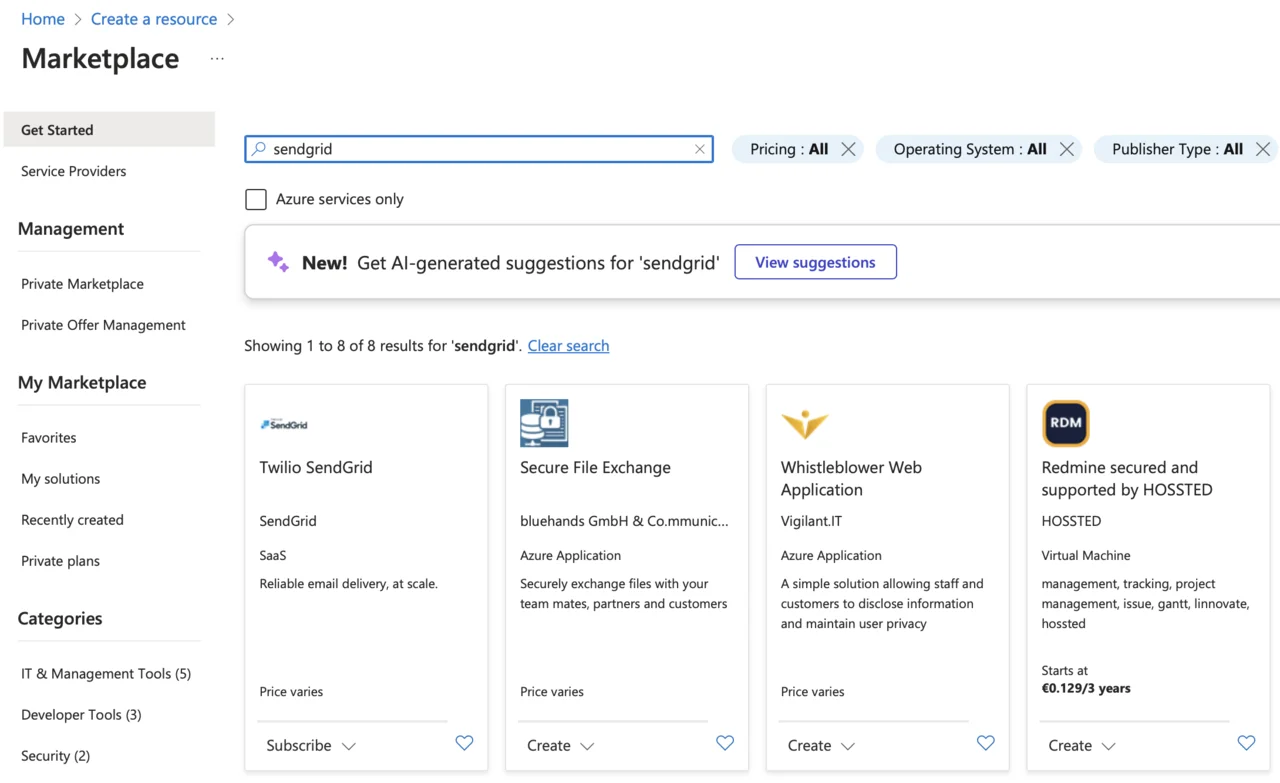Favorite Twilio SendGrid with heart icon
1280x783 pixels.
[x=464, y=743]
